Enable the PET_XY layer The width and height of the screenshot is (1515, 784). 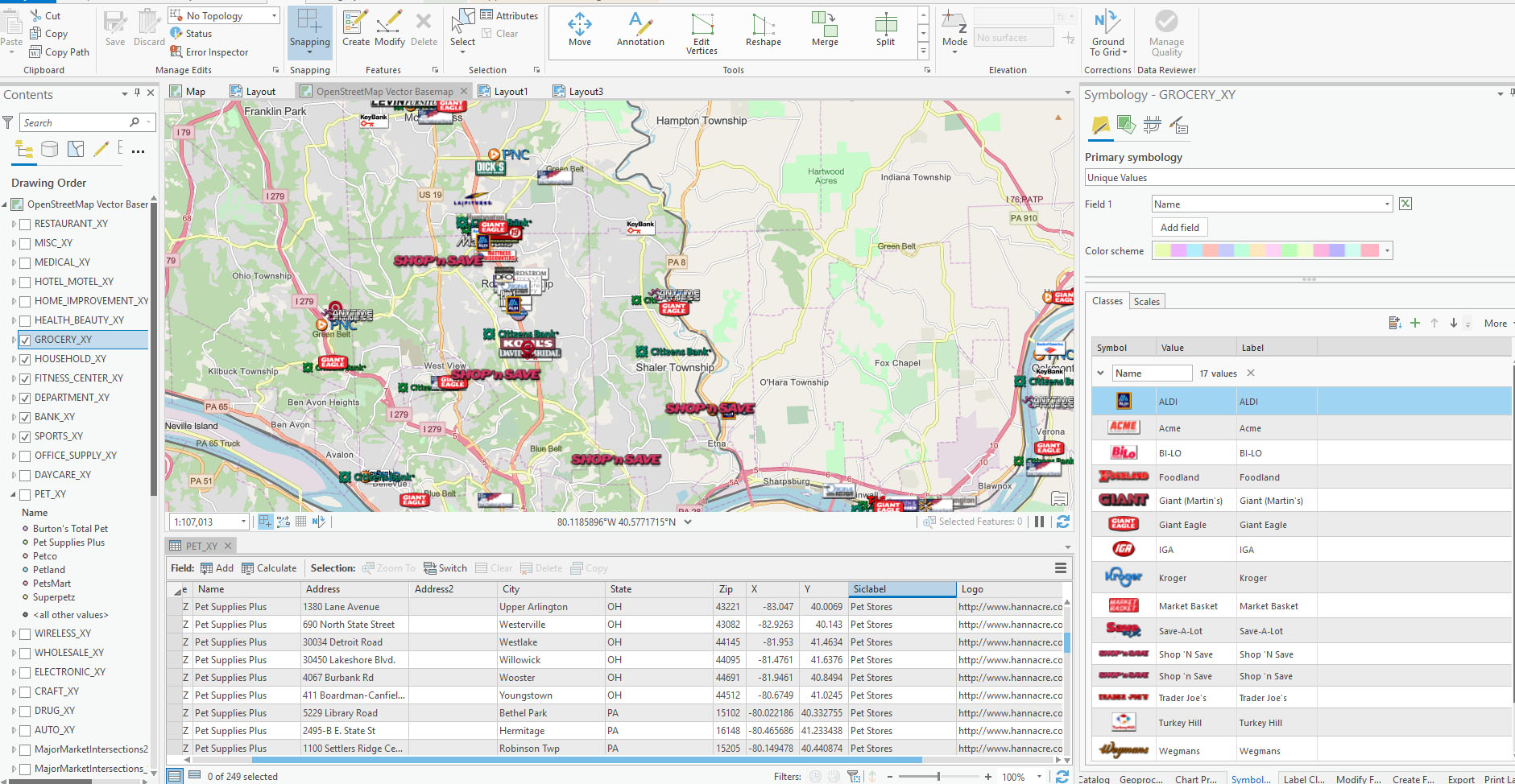coord(25,494)
